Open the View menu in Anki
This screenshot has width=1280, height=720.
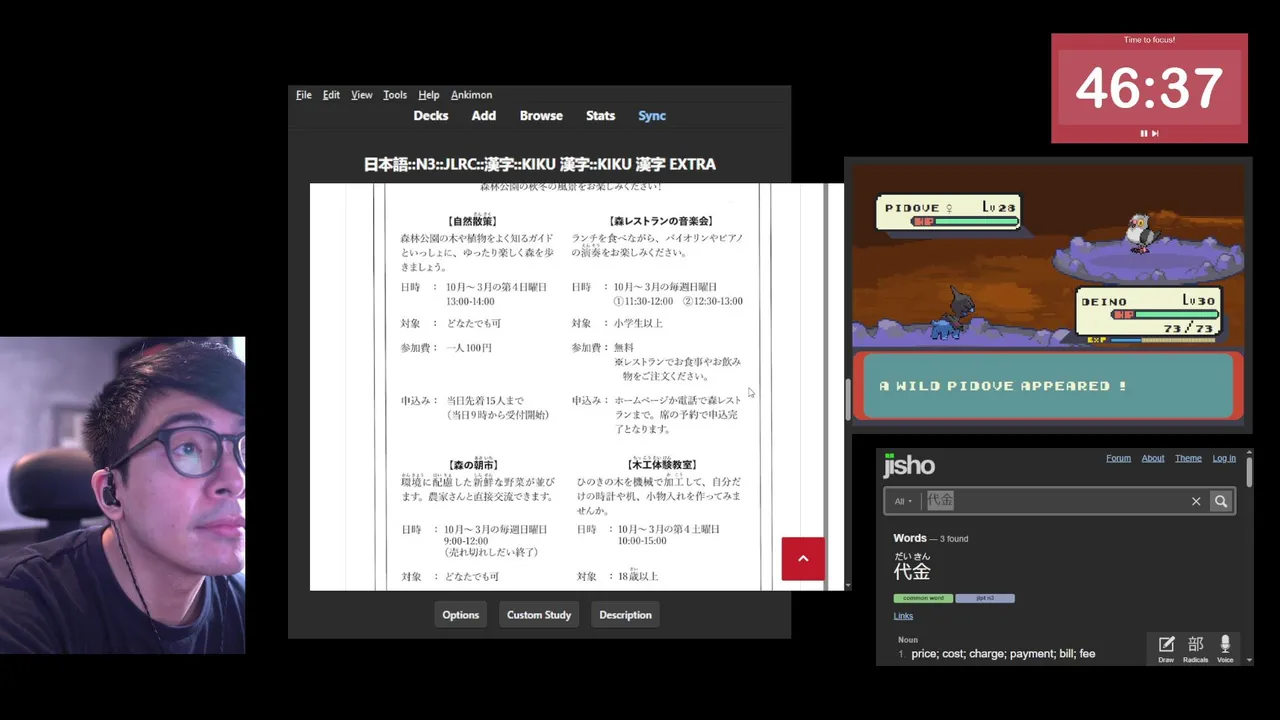tap(362, 95)
